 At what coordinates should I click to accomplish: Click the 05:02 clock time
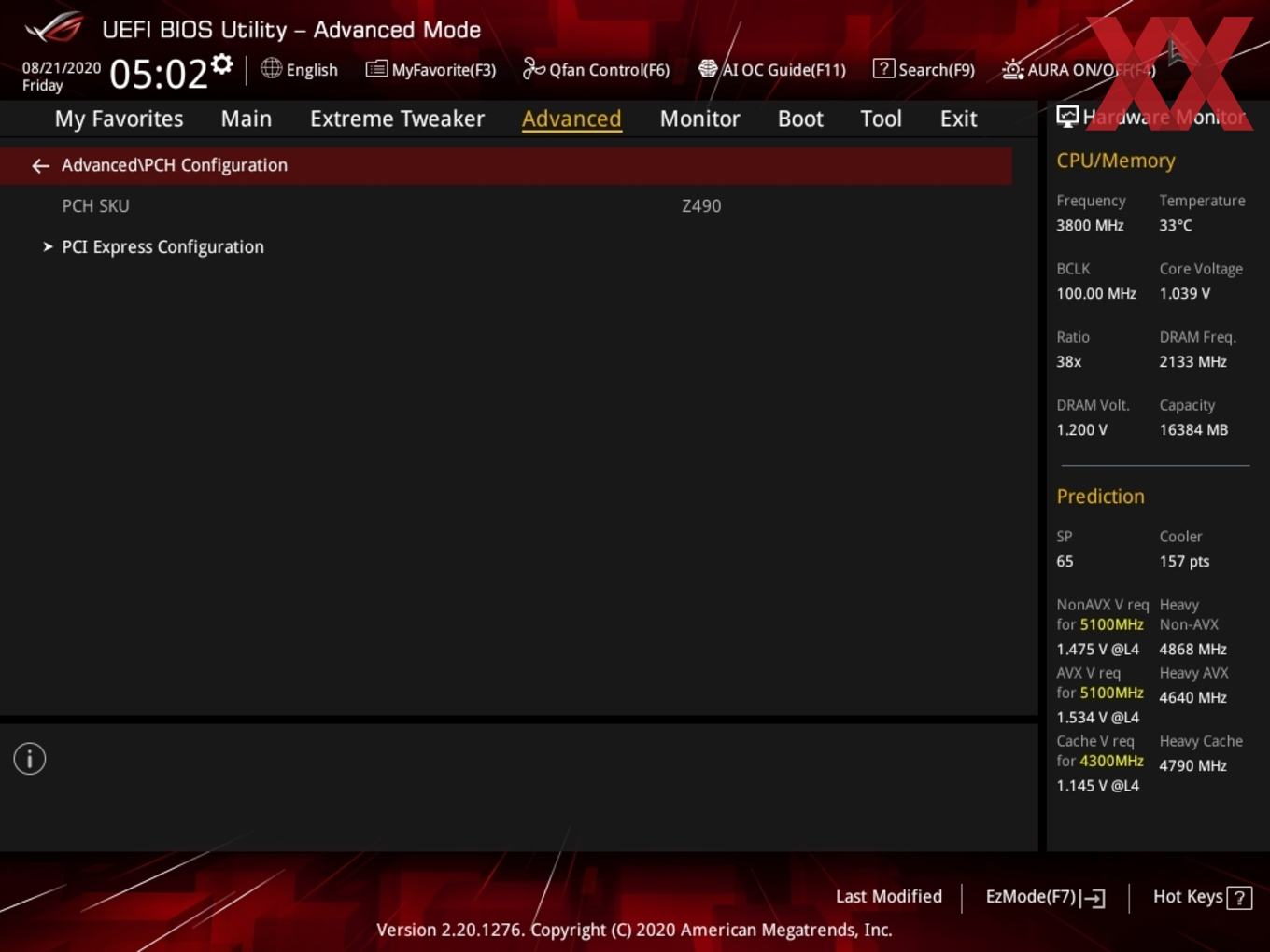(x=158, y=73)
